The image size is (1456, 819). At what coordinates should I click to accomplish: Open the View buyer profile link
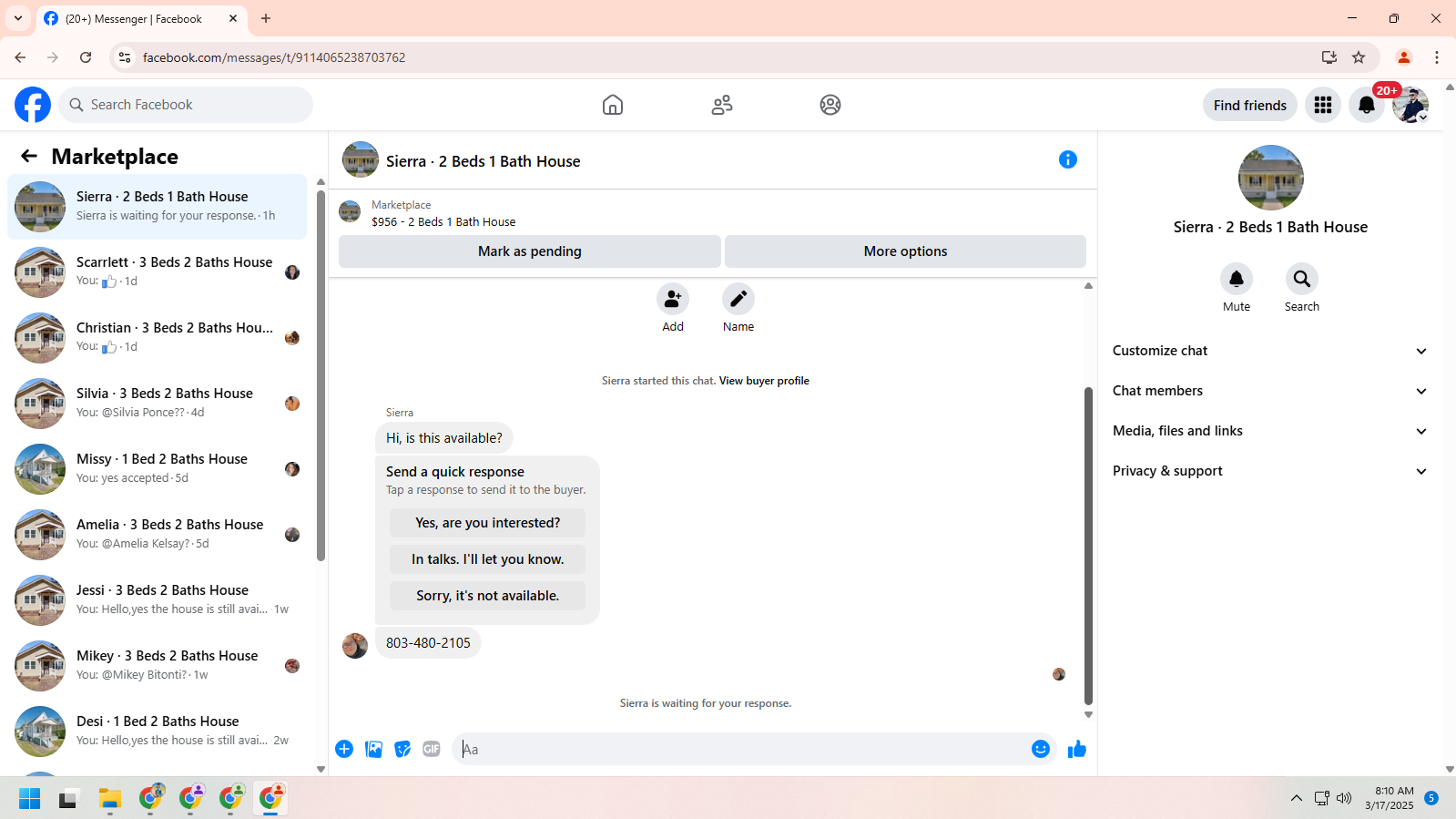[x=764, y=381]
